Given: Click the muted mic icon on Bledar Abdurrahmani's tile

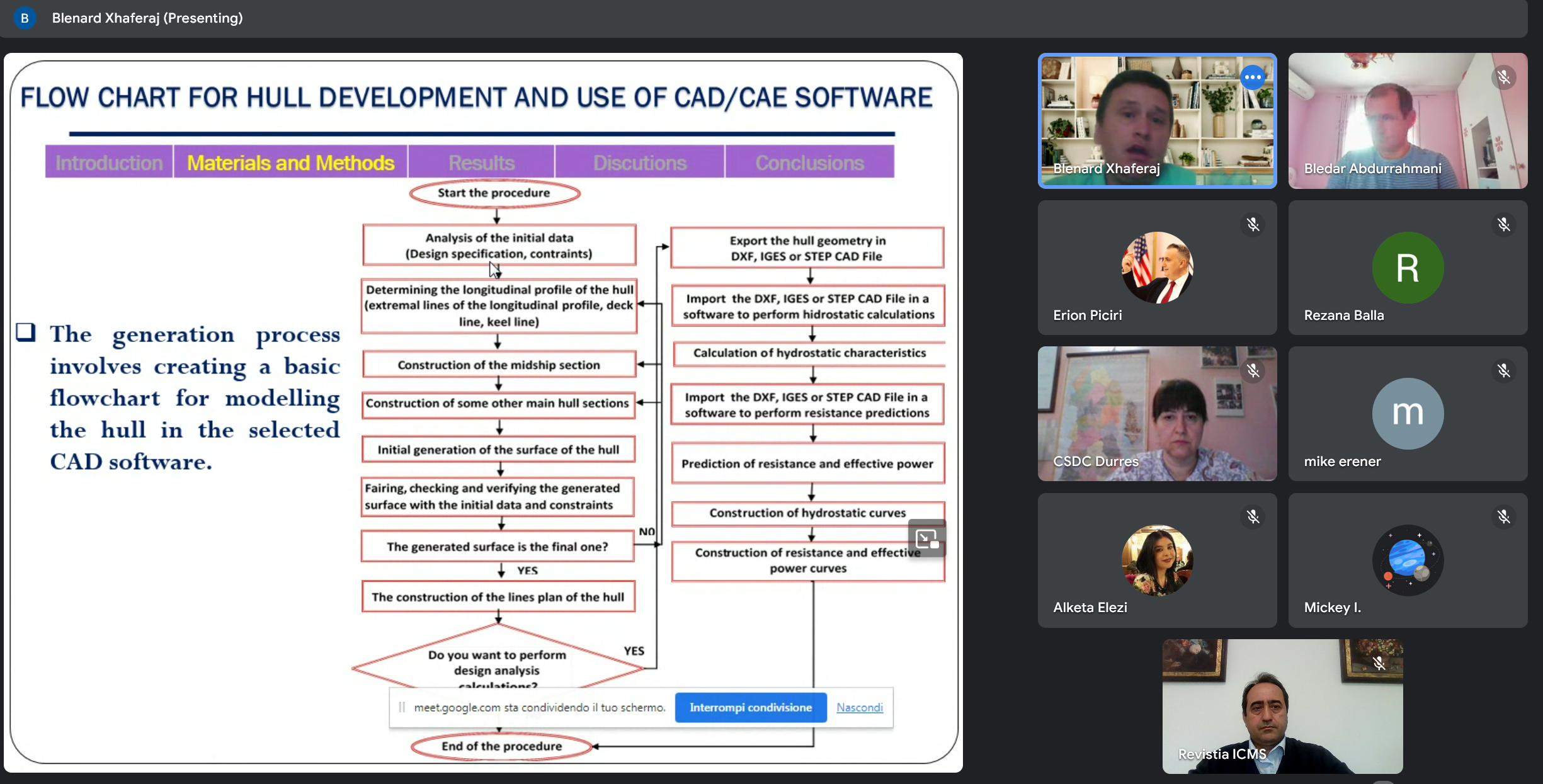Looking at the screenshot, I should click(x=1503, y=77).
